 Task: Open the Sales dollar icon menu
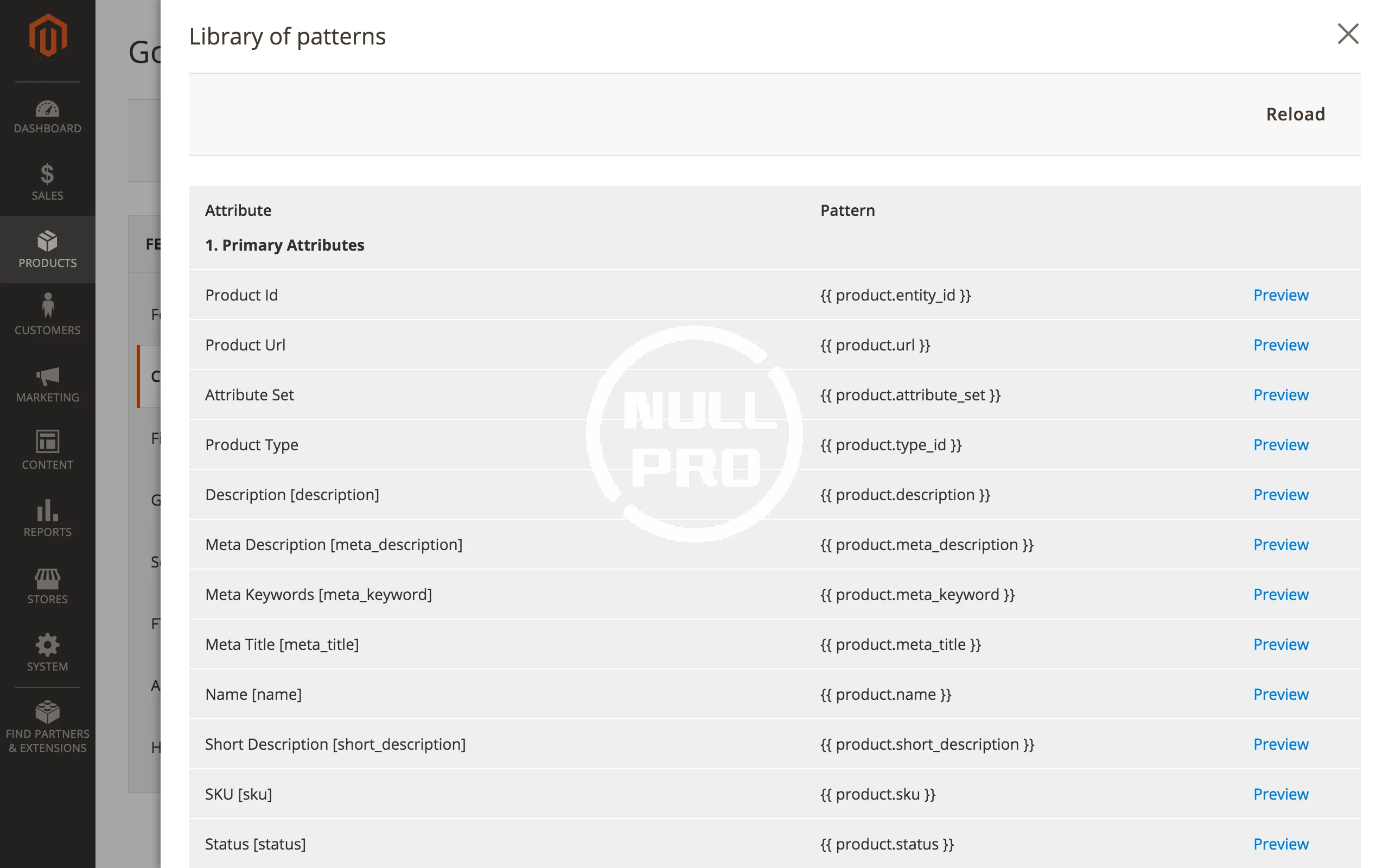[x=48, y=174]
